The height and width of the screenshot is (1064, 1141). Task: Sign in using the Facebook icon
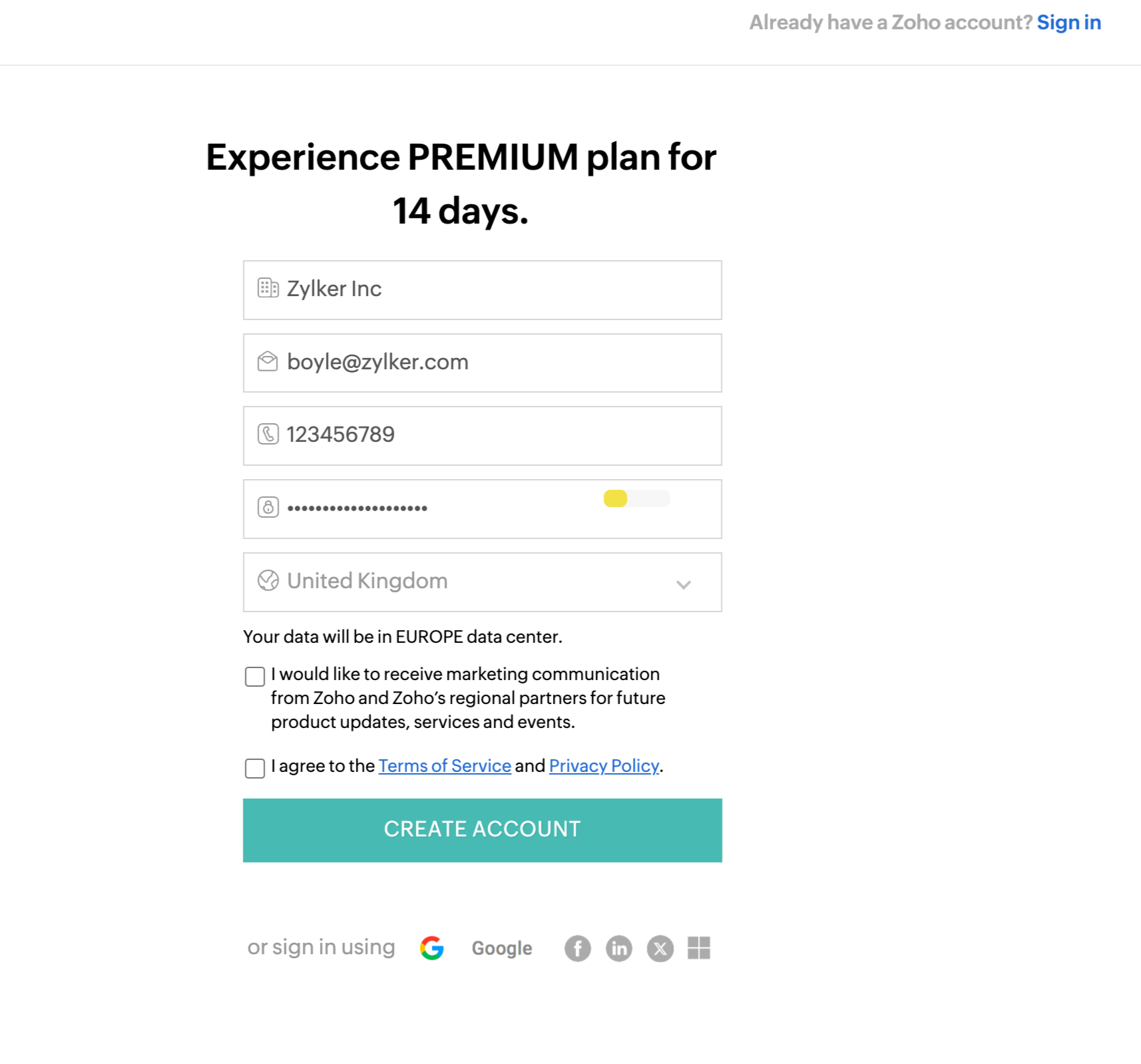578,948
